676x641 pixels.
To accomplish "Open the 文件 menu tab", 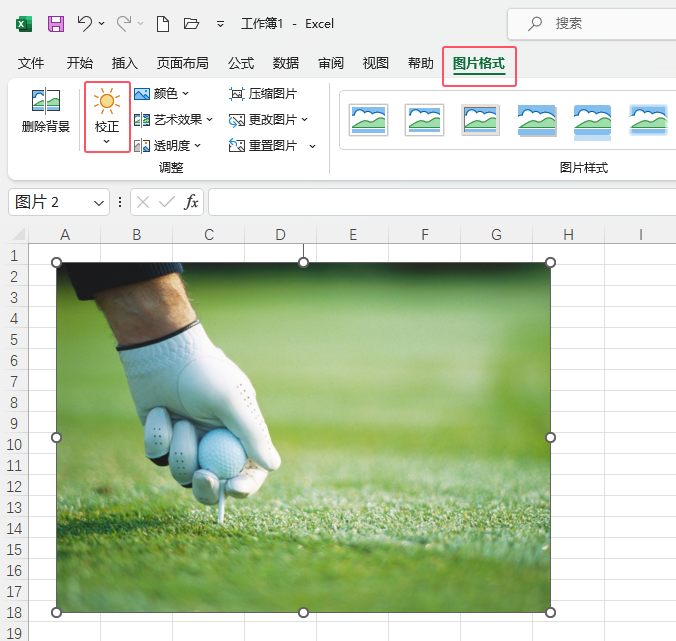I will [31, 63].
